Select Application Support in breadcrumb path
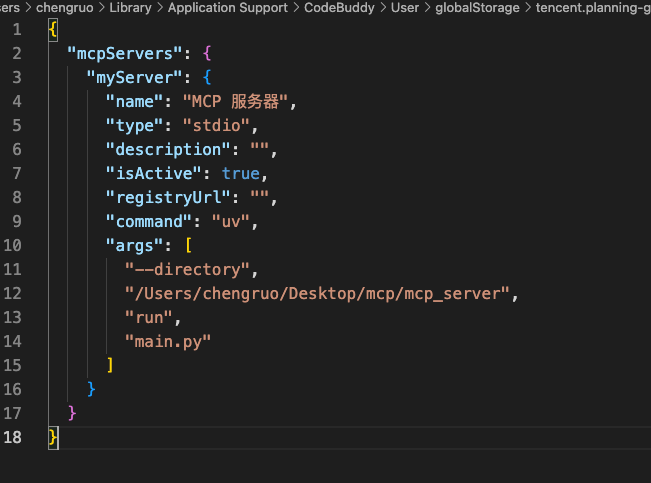 [228, 7]
